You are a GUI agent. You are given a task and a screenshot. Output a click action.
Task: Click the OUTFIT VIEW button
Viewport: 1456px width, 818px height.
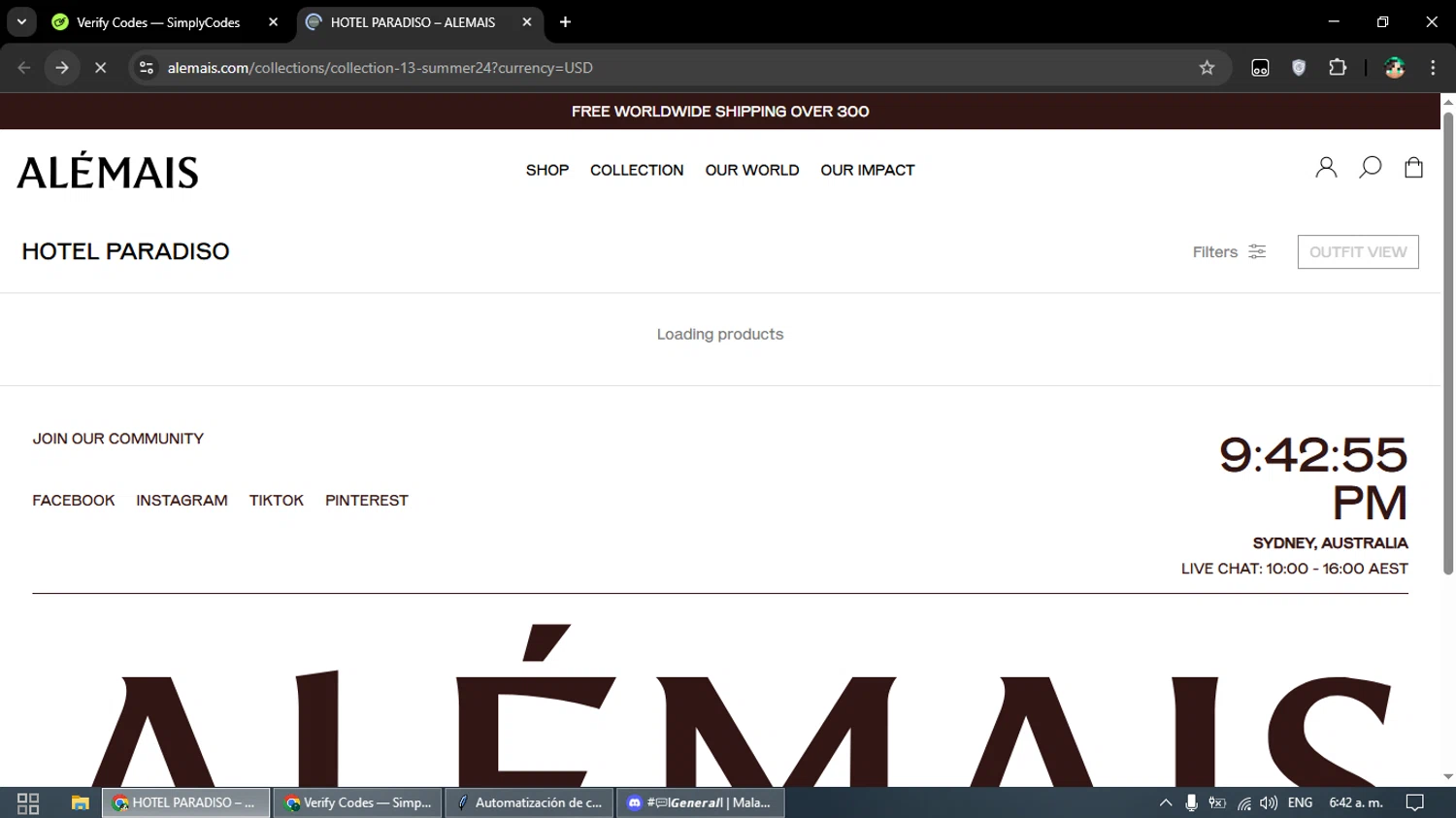tap(1358, 252)
